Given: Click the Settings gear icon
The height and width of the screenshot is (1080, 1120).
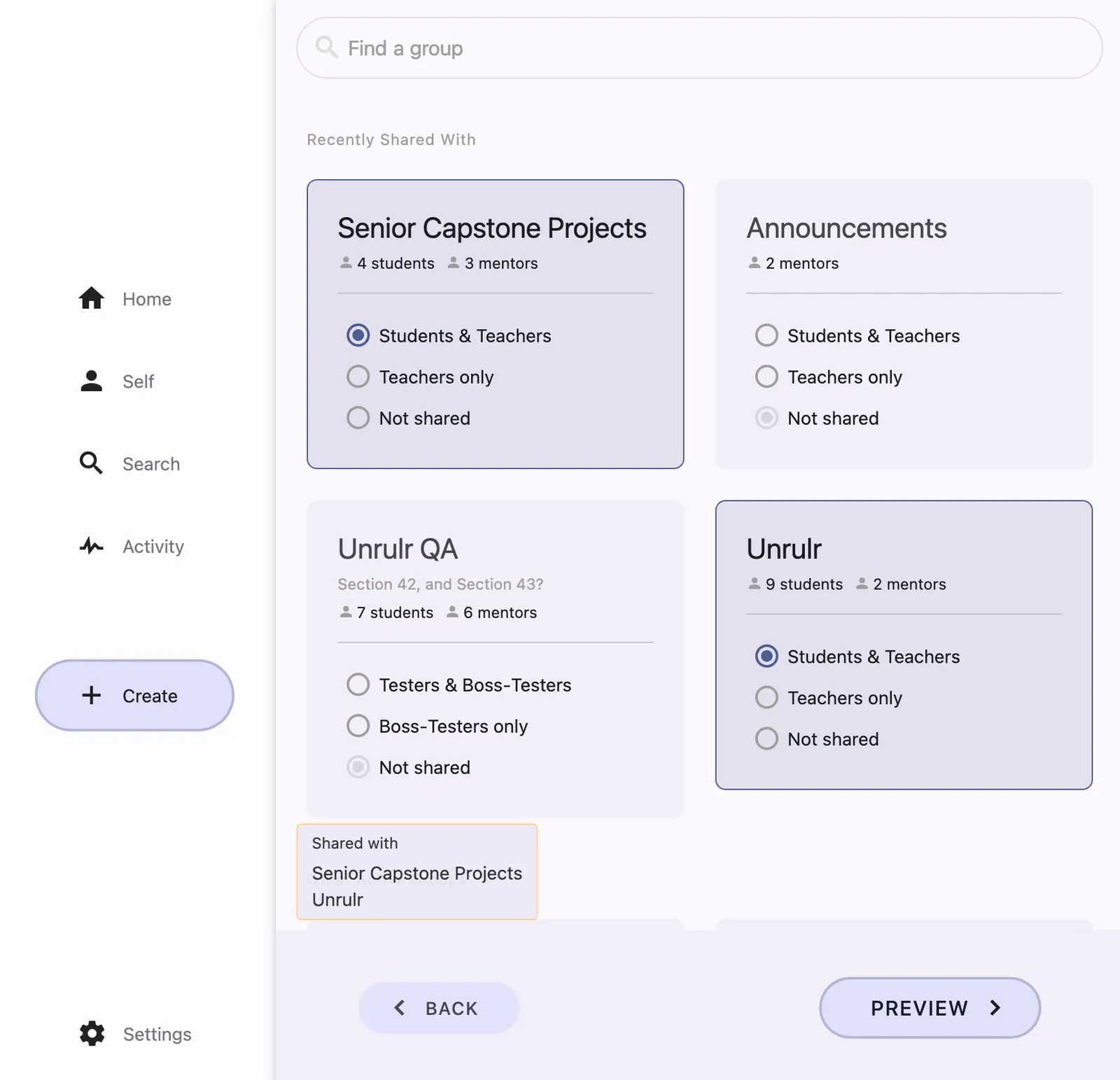Looking at the screenshot, I should click(x=92, y=1034).
